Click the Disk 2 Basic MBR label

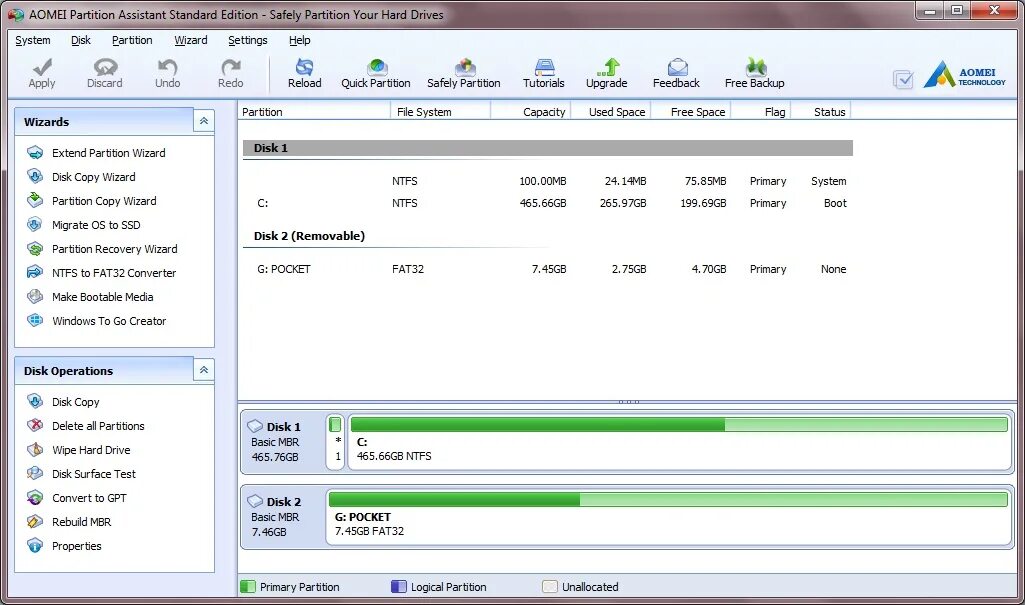point(275,517)
